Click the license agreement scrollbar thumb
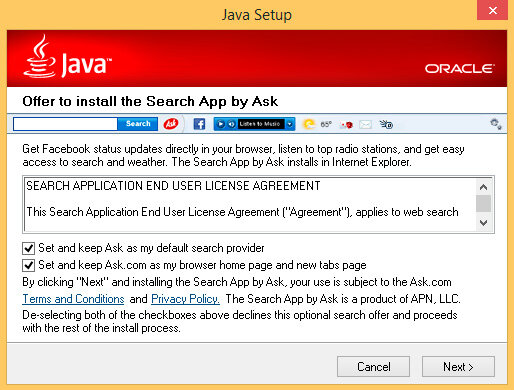 coord(483,203)
